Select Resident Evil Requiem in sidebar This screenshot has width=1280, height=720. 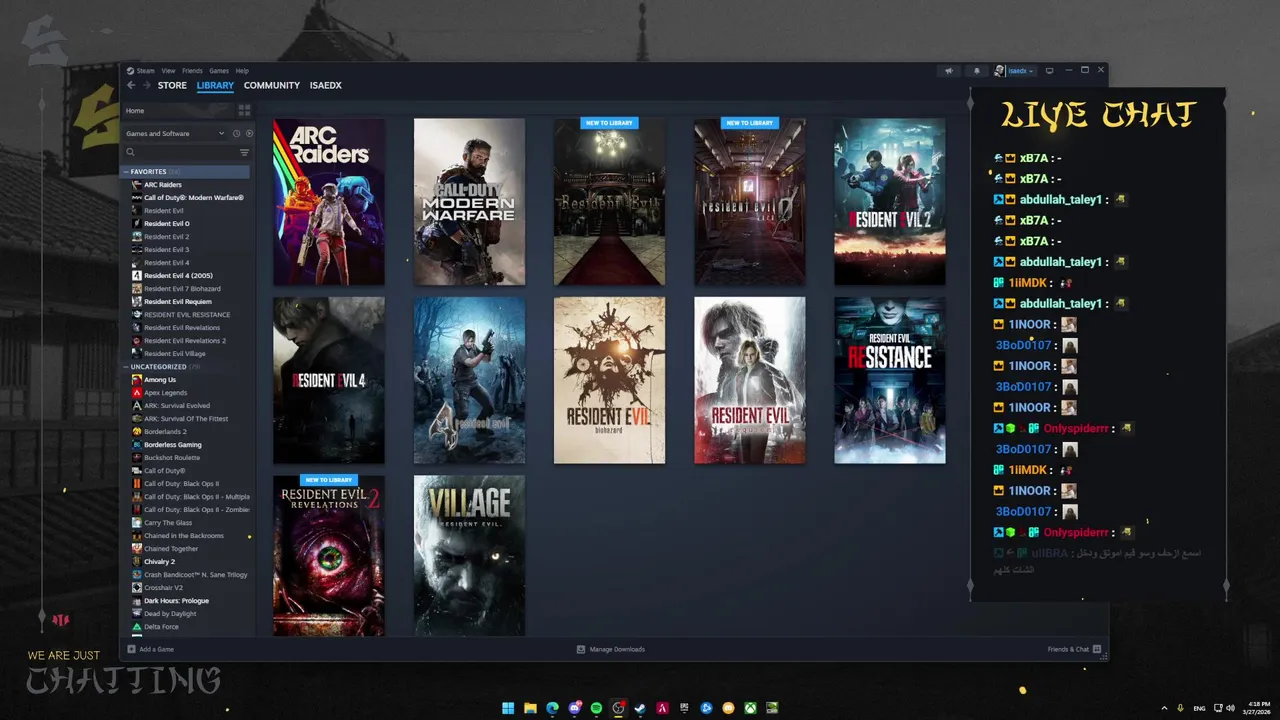[x=178, y=302]
